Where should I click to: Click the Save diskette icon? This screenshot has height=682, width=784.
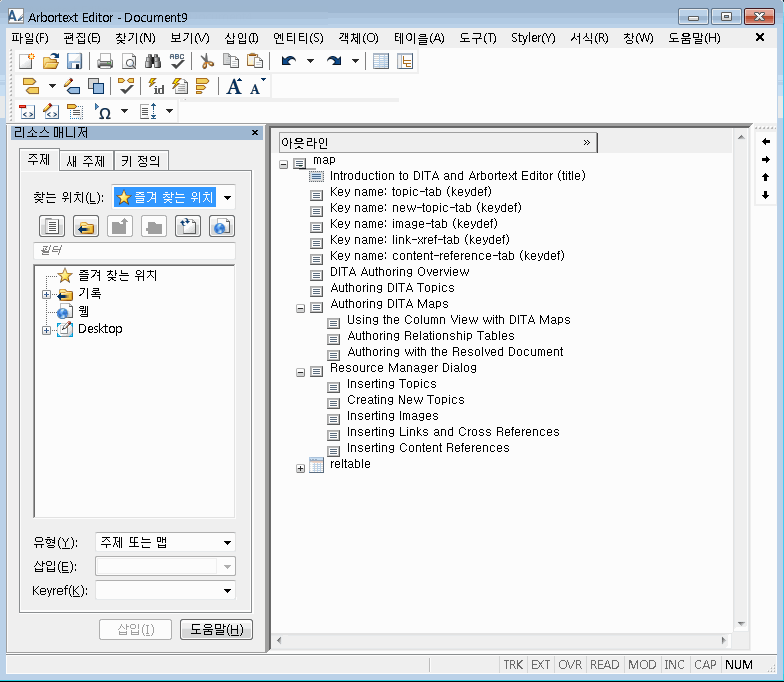click(x=74, y=61)
